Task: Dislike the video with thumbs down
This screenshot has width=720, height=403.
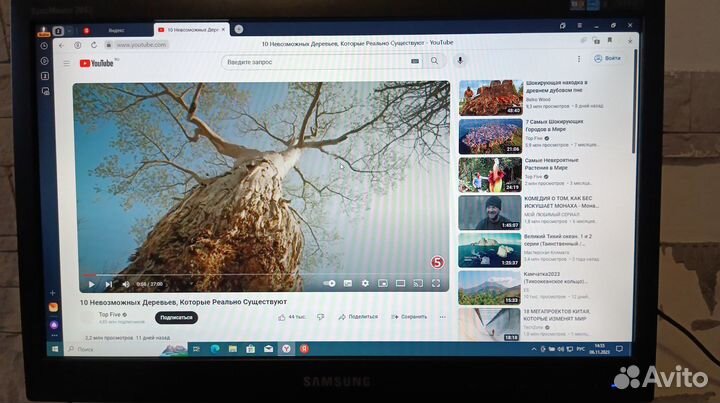Action: pos(321,317)
